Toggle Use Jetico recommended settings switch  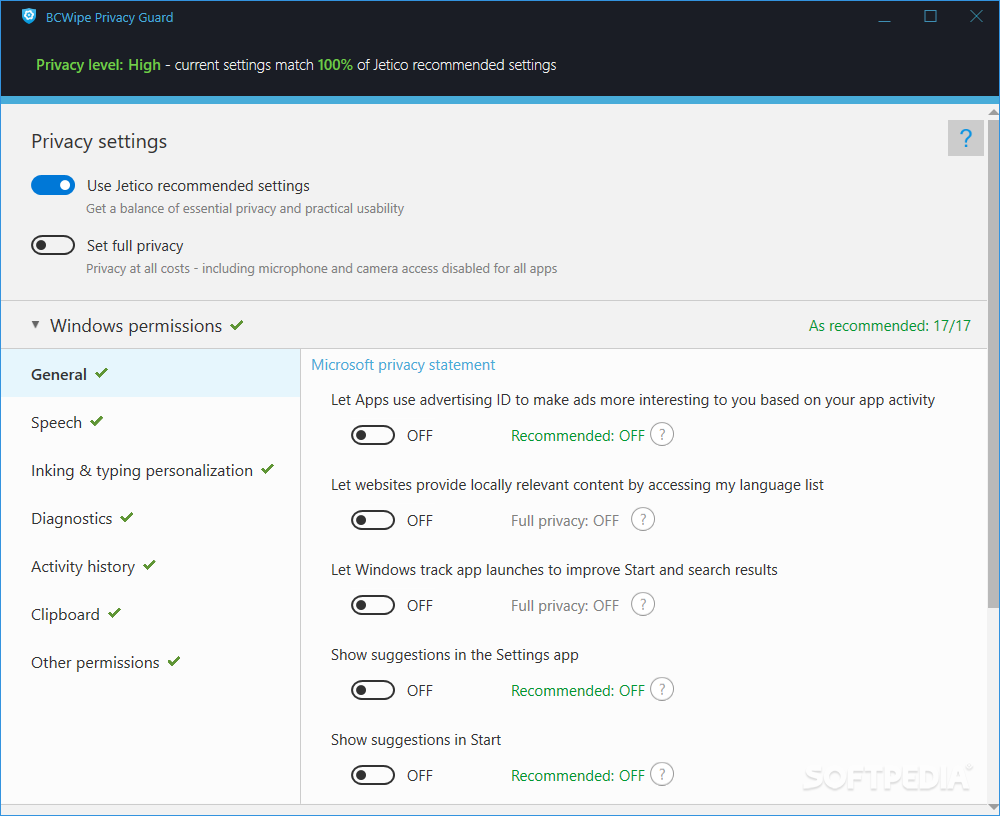click(53, 186)
